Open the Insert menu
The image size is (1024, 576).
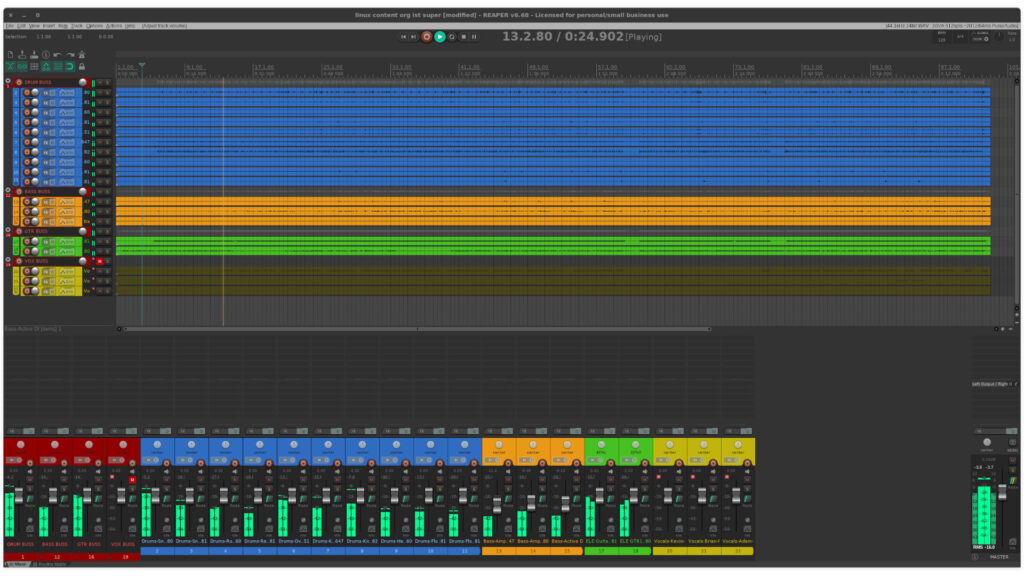click(x=49, y=26)
